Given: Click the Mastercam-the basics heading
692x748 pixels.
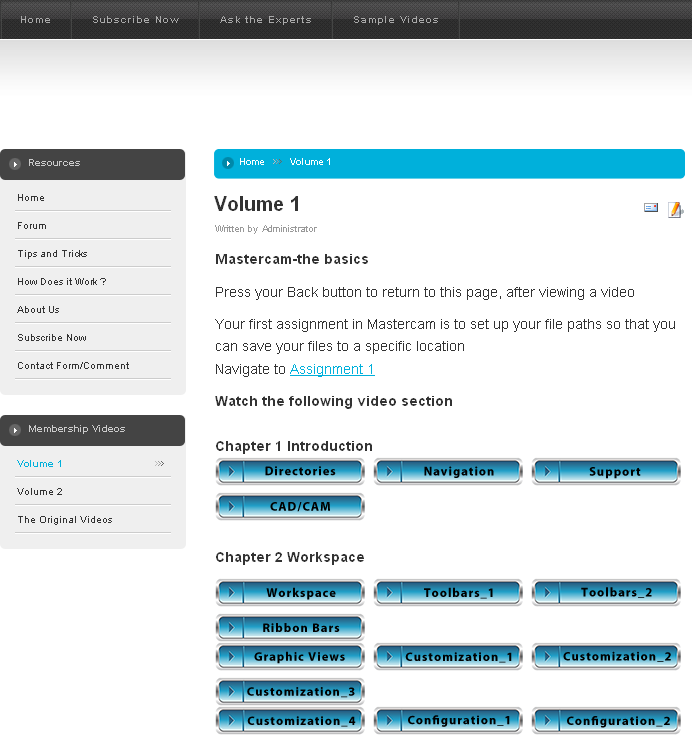Looking at the screenshot, I should coord(291,259).
